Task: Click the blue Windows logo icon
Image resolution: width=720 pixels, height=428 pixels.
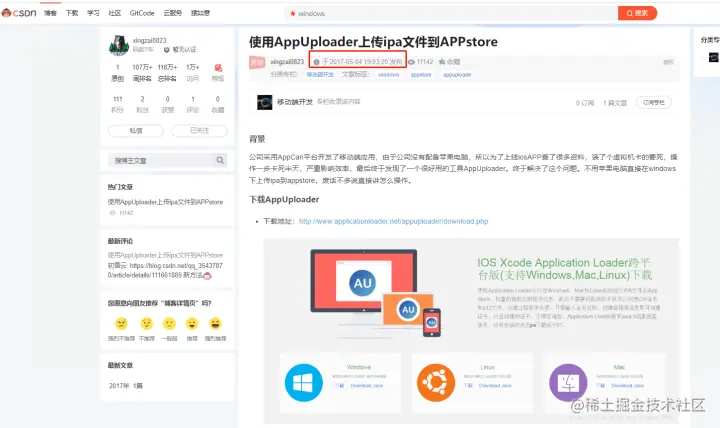Action: pos(304,383)
